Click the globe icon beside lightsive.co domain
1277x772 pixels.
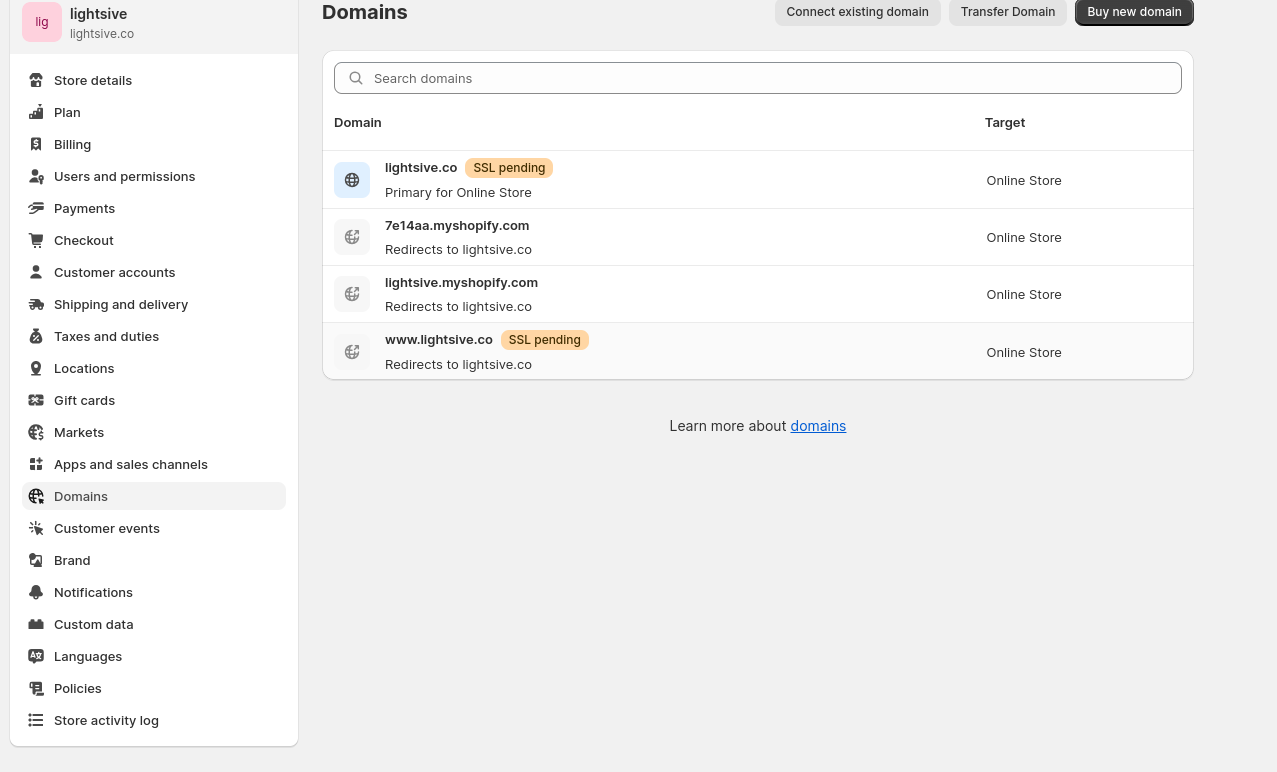[x=352, y=180]
